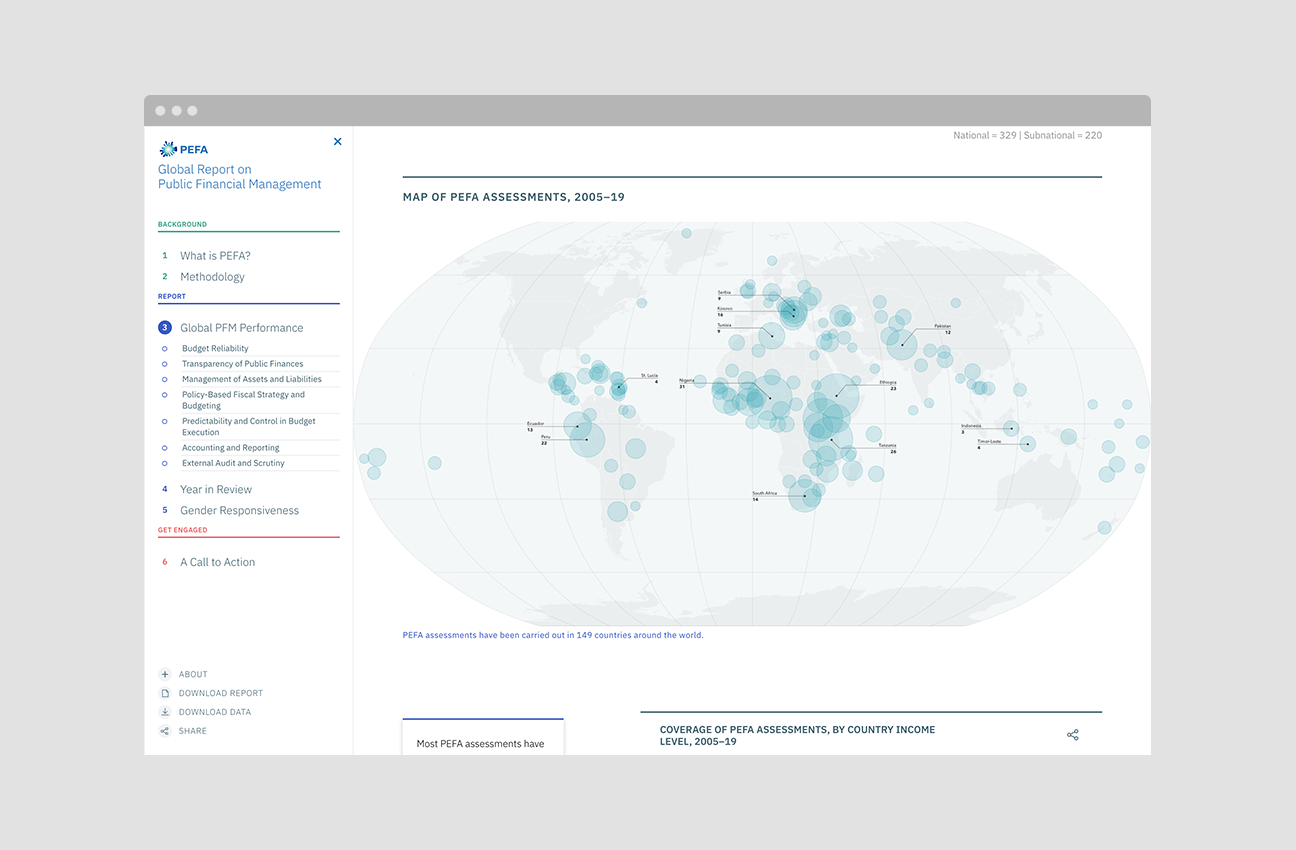Click the bullet circle beside External Audit and Scrutiny
Viewport: 1296px width, 850px height.
[165, 463]
